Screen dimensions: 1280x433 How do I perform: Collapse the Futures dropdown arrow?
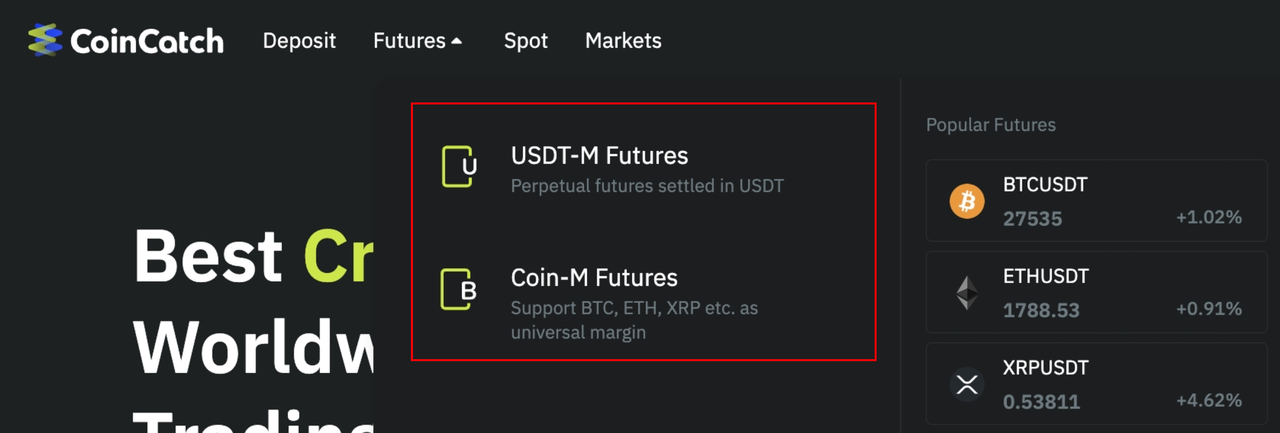tap(457, 42)
